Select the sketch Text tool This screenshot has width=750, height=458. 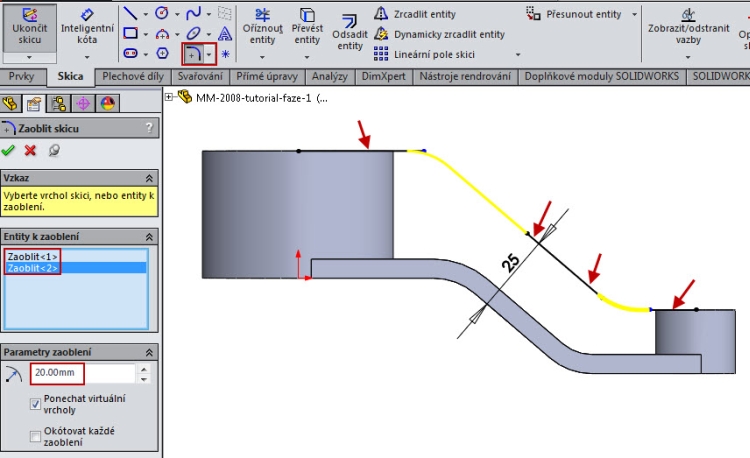pyautogui.click(x=225, y=33)
